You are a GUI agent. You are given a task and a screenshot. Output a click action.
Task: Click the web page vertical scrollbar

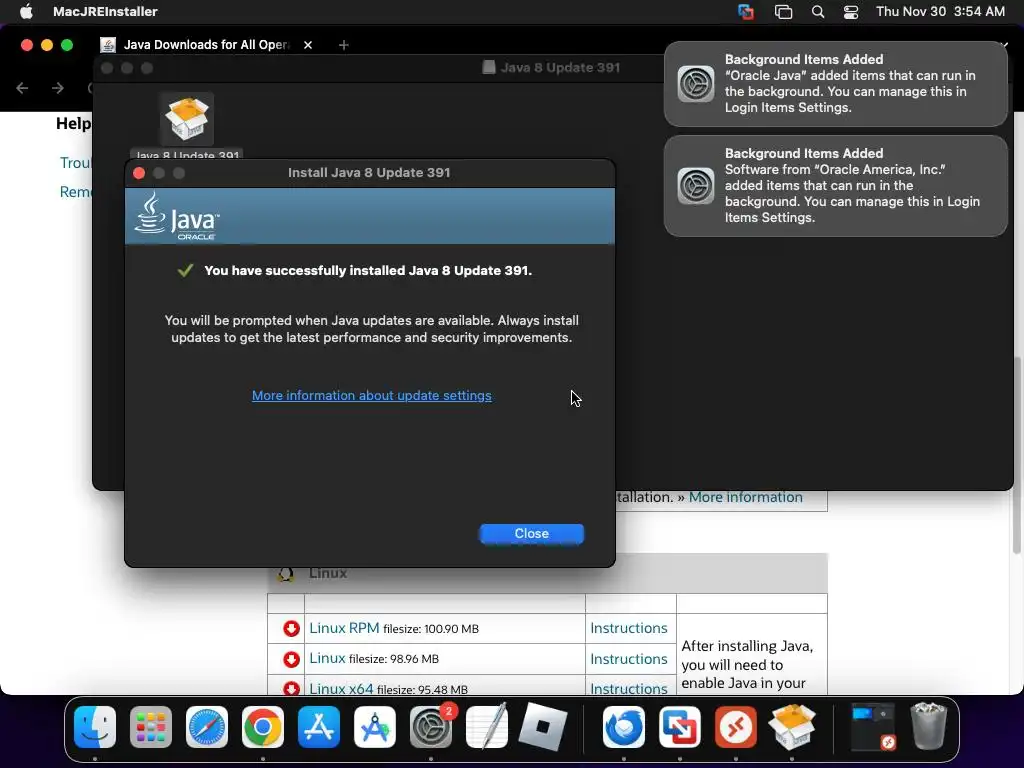tap(1017, 455)
